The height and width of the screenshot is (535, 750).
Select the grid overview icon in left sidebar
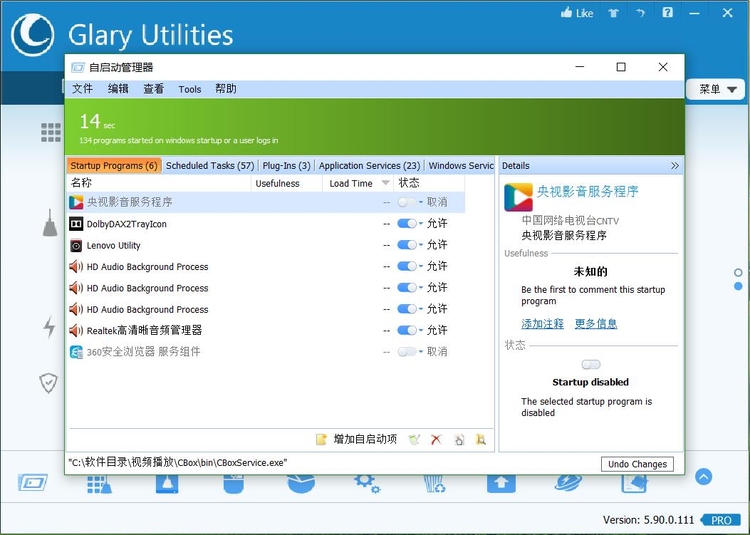[x=51, y=132]
